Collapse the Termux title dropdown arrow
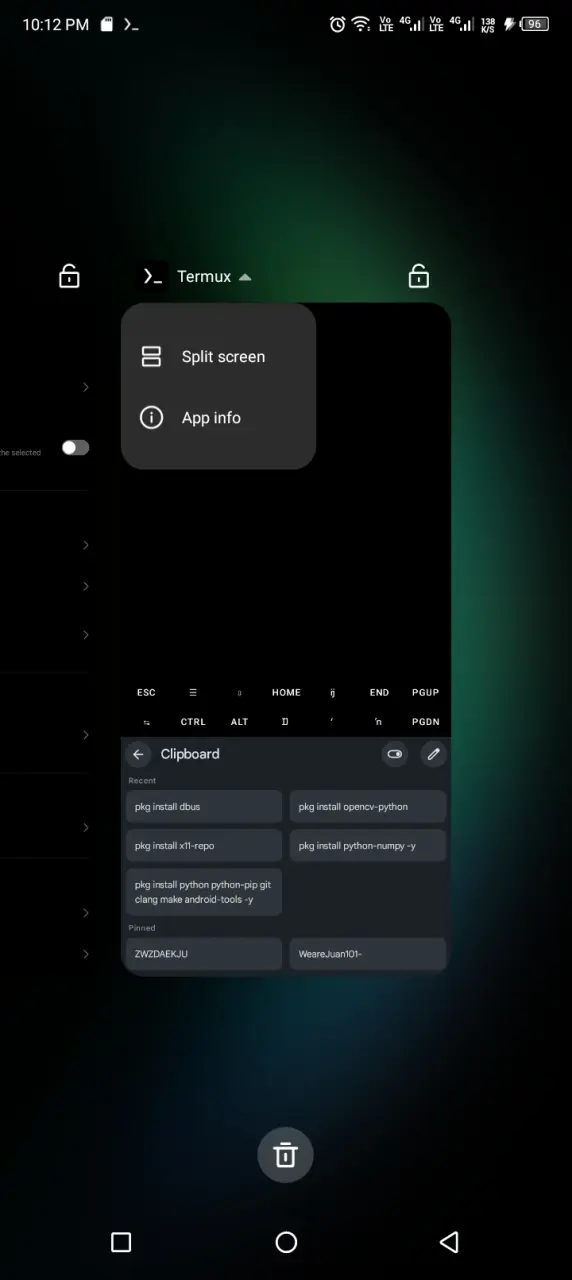This screenshot has width=572, height=1280. tap(245, 277)
